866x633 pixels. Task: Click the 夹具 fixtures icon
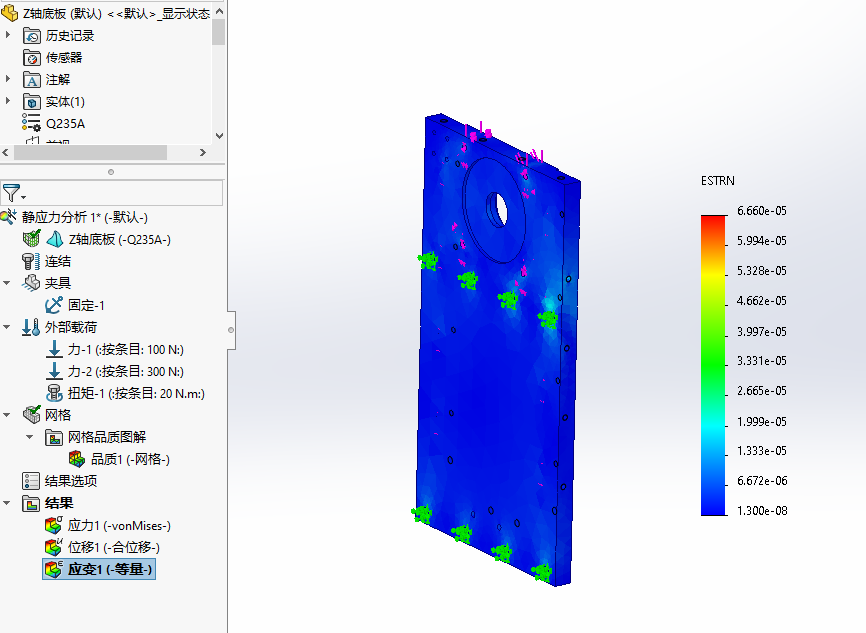tap(31, 283)
